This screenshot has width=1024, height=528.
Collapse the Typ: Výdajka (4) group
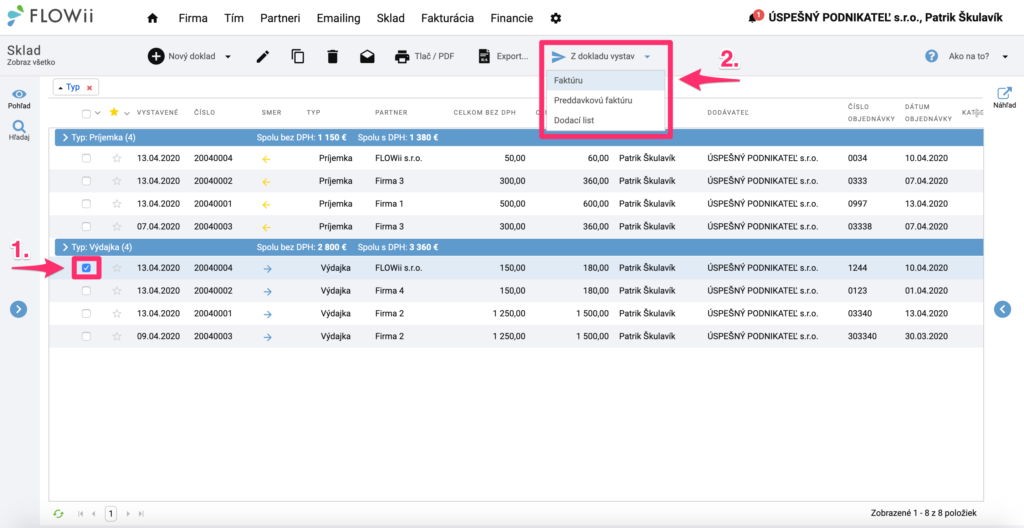65,248
